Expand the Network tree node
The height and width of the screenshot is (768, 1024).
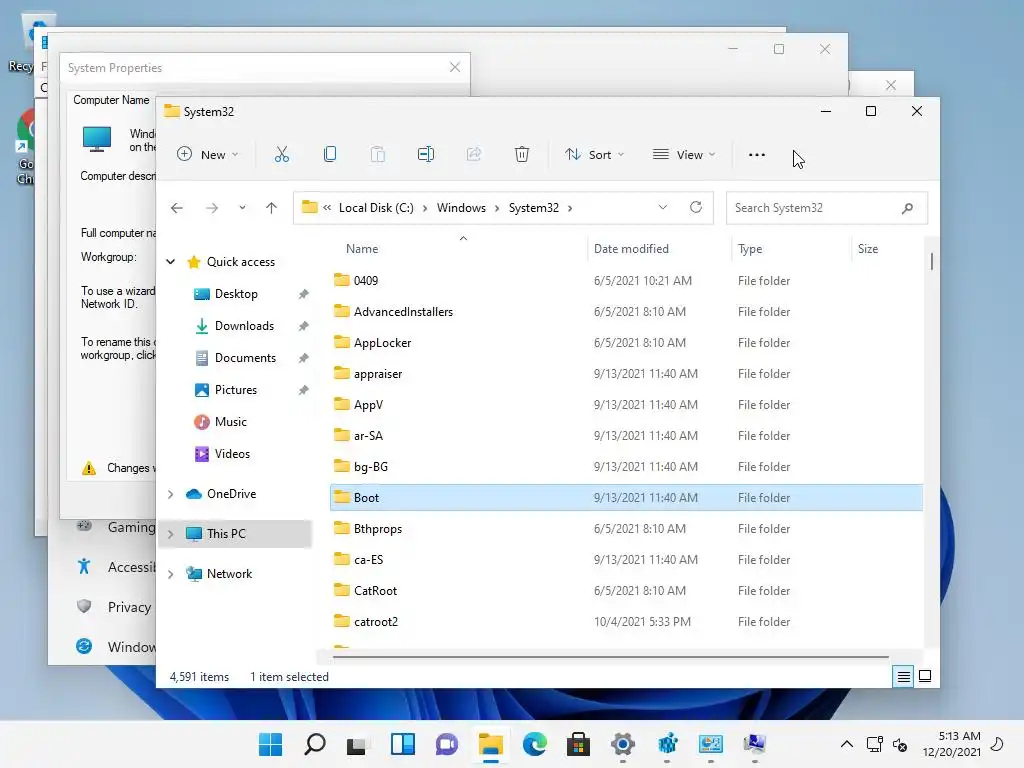click(170, 574)
